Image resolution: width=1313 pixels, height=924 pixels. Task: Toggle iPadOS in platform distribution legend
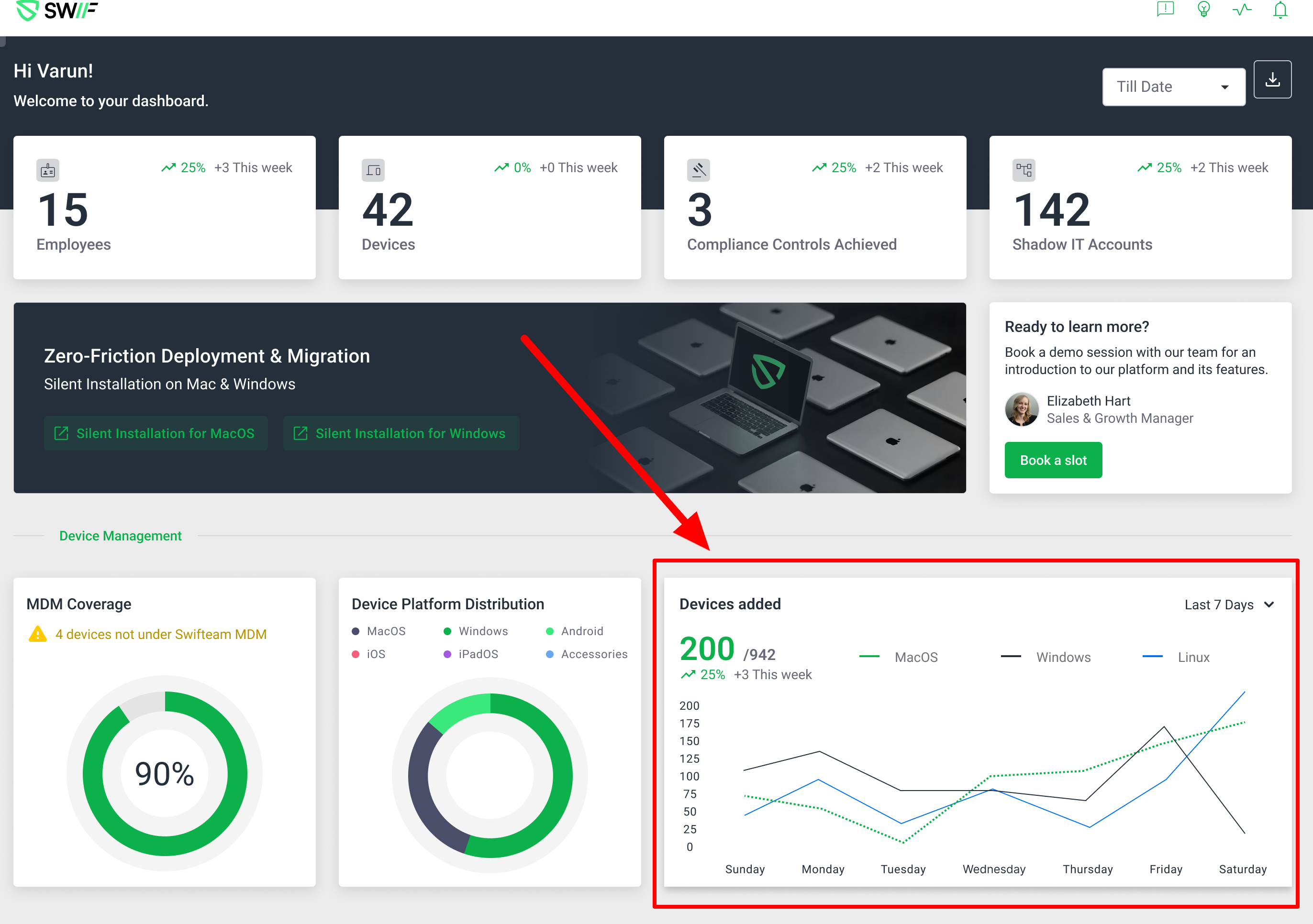point(478,654)
